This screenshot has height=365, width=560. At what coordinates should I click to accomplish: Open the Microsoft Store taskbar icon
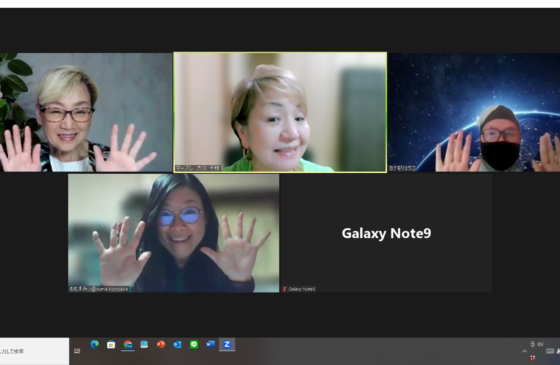(111, 345)
